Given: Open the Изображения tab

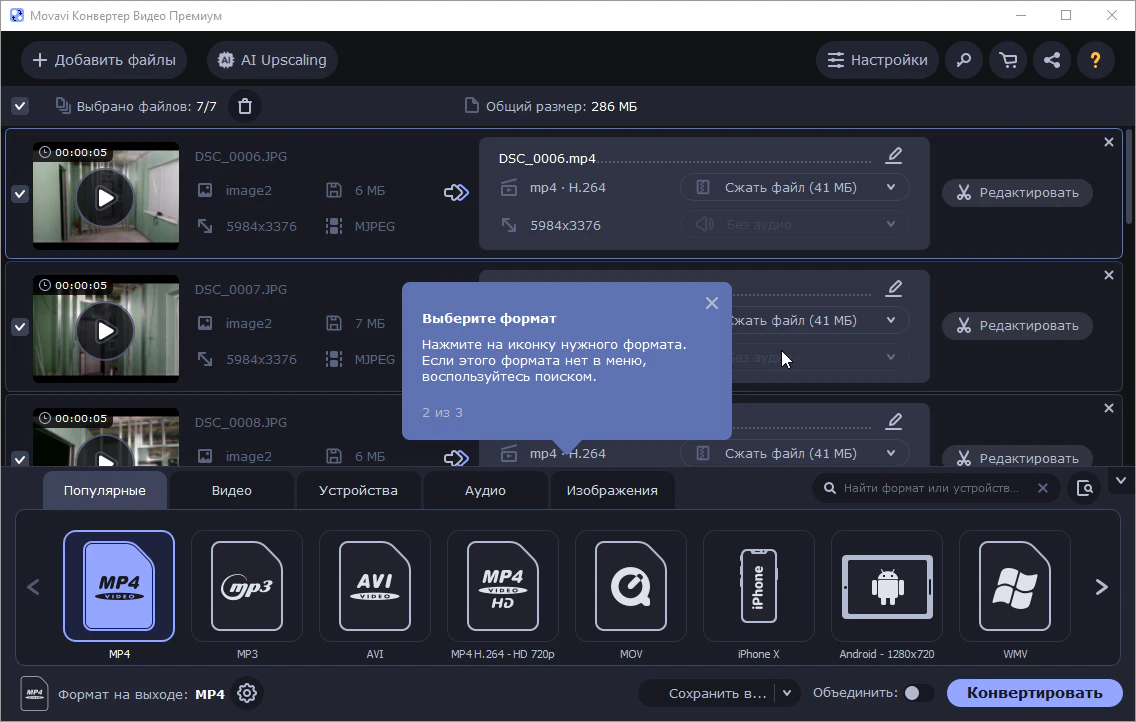Looking at the screenshot, I should coord(611,490).
